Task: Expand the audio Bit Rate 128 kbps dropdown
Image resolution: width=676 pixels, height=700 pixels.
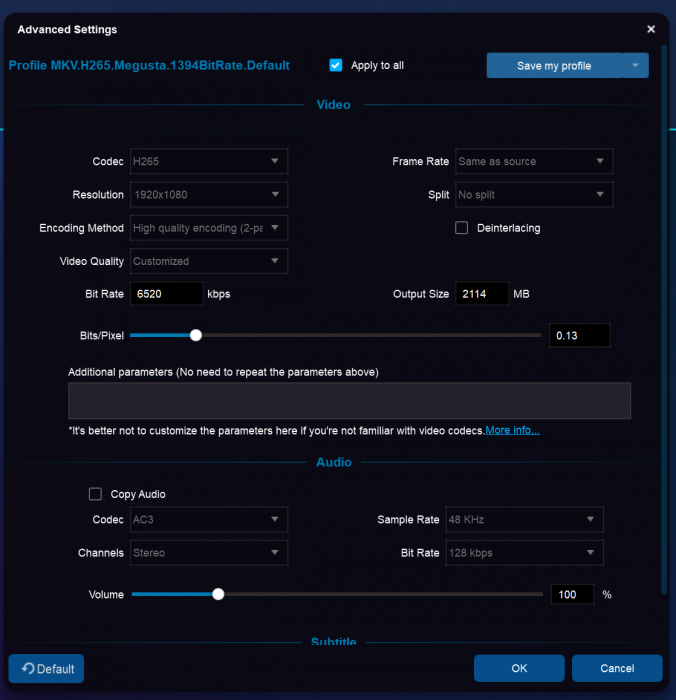Action: click(x=524, y=553)
